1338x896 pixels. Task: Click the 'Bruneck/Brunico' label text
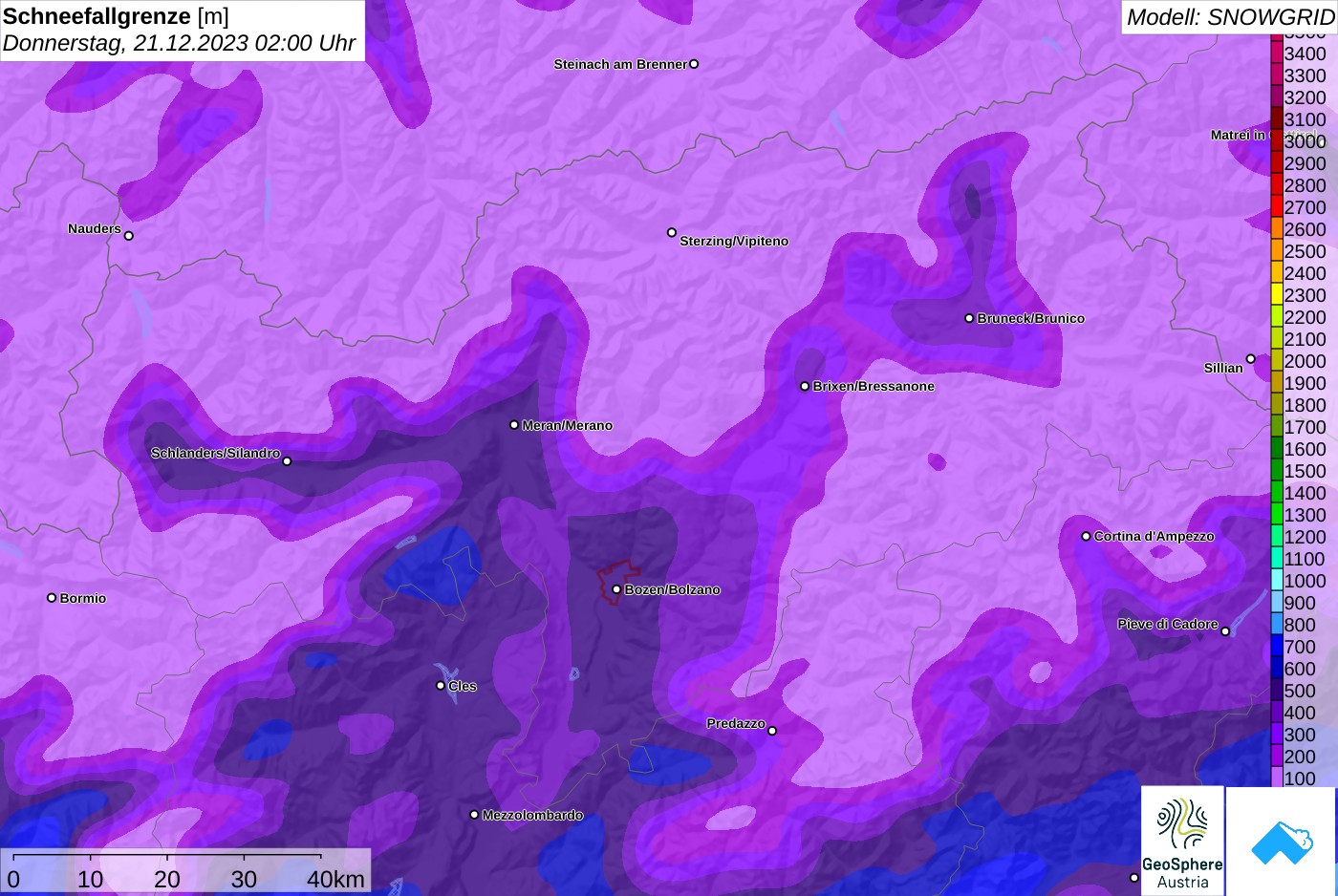point(1031,318)
